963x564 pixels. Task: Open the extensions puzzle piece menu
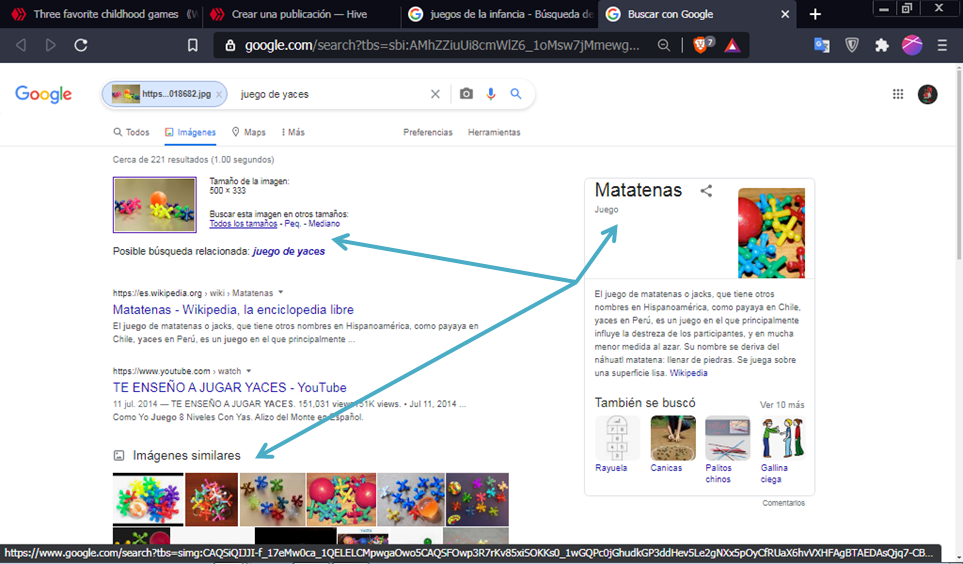(x=882, y=45)
